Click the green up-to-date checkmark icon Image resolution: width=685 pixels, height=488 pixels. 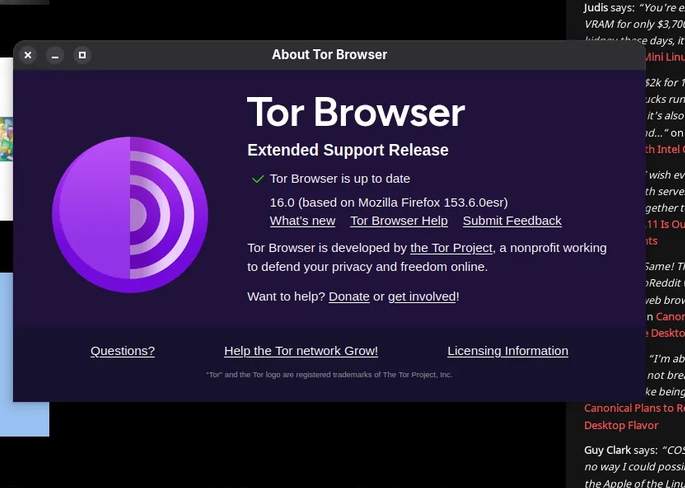(x=258, y=179)
